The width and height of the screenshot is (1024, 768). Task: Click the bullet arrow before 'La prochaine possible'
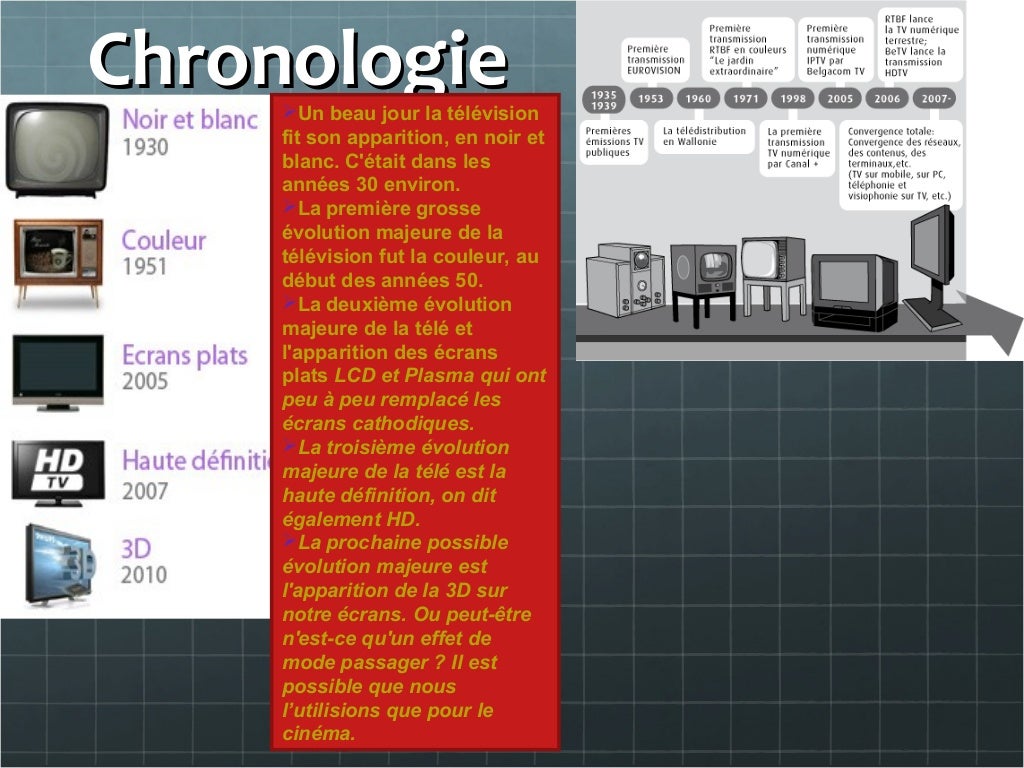[289, 541]
